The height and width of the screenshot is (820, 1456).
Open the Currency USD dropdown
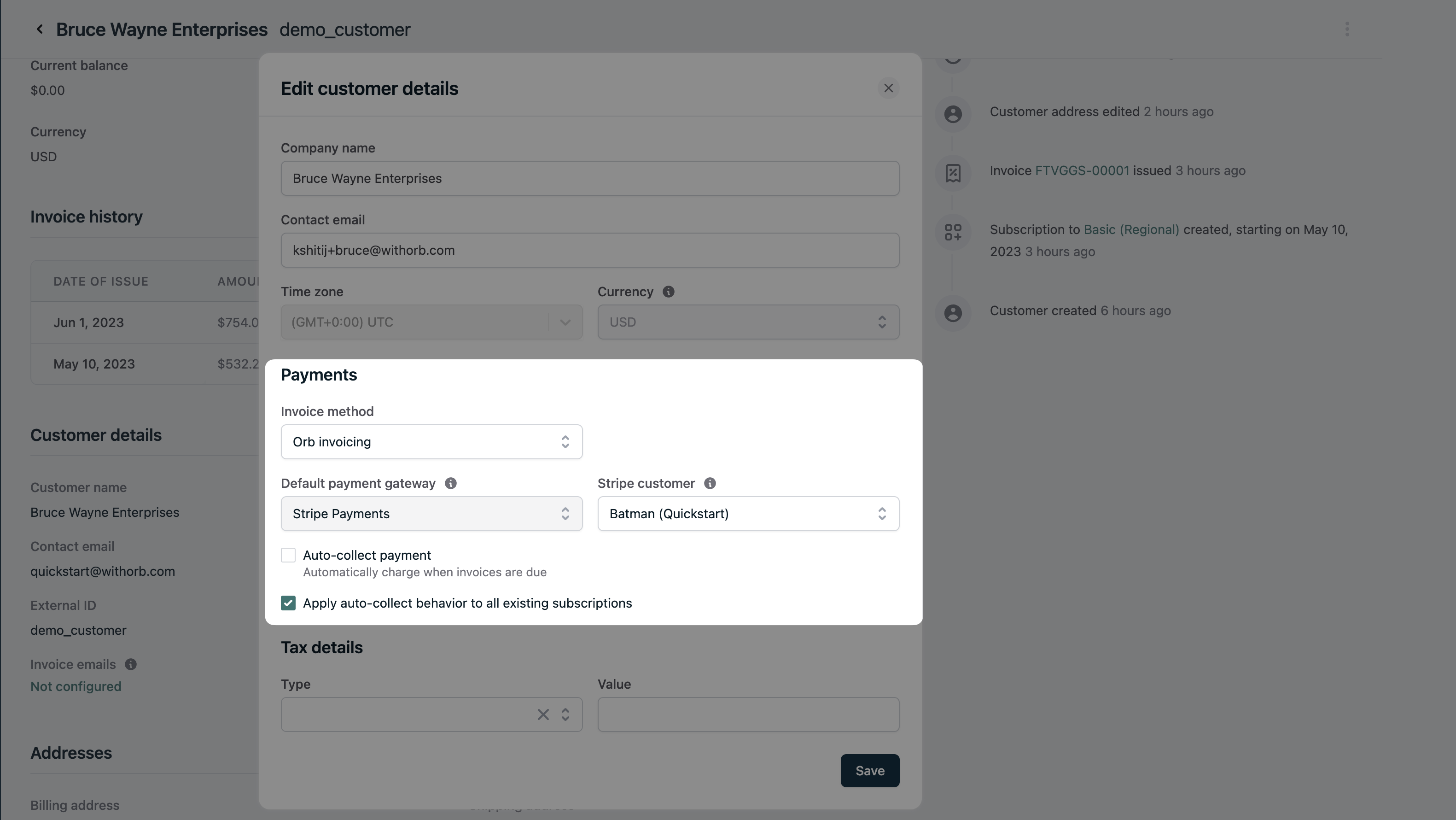(x=748, y=322)
